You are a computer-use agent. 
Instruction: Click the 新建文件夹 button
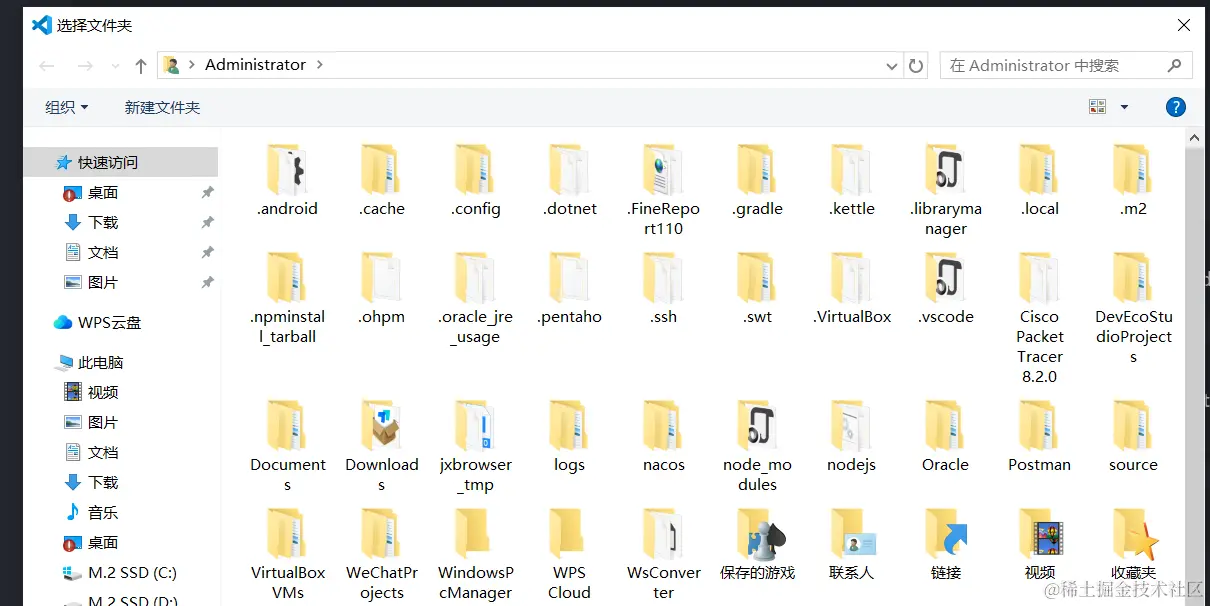tap(162, 107)
